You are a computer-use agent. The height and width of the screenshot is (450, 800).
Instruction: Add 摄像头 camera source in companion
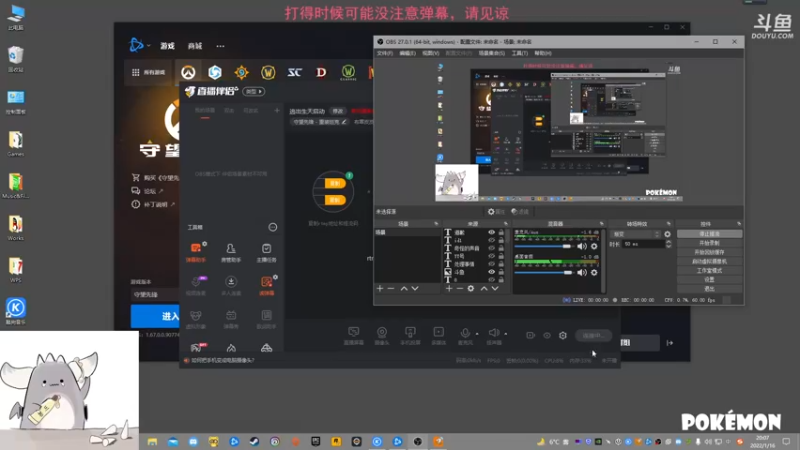tap(382, 336)
